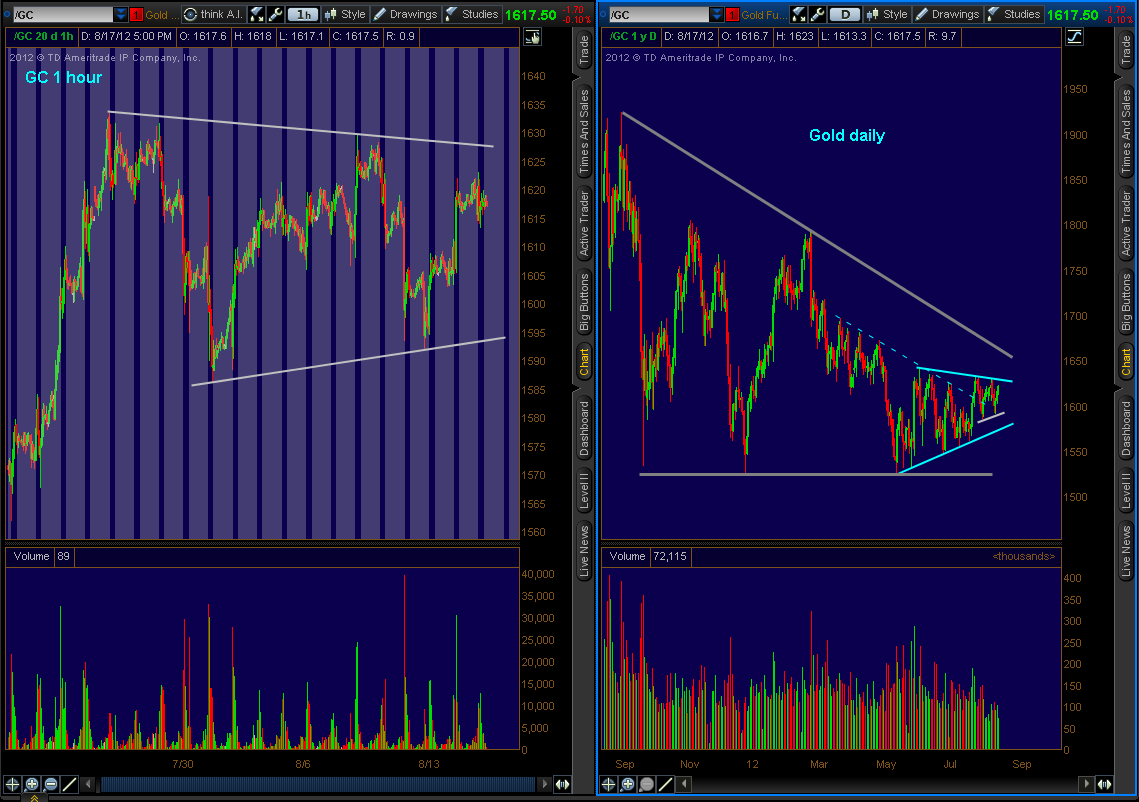
Task: Click the D timeframe button on right chart
Action: (x=845, y=14)
